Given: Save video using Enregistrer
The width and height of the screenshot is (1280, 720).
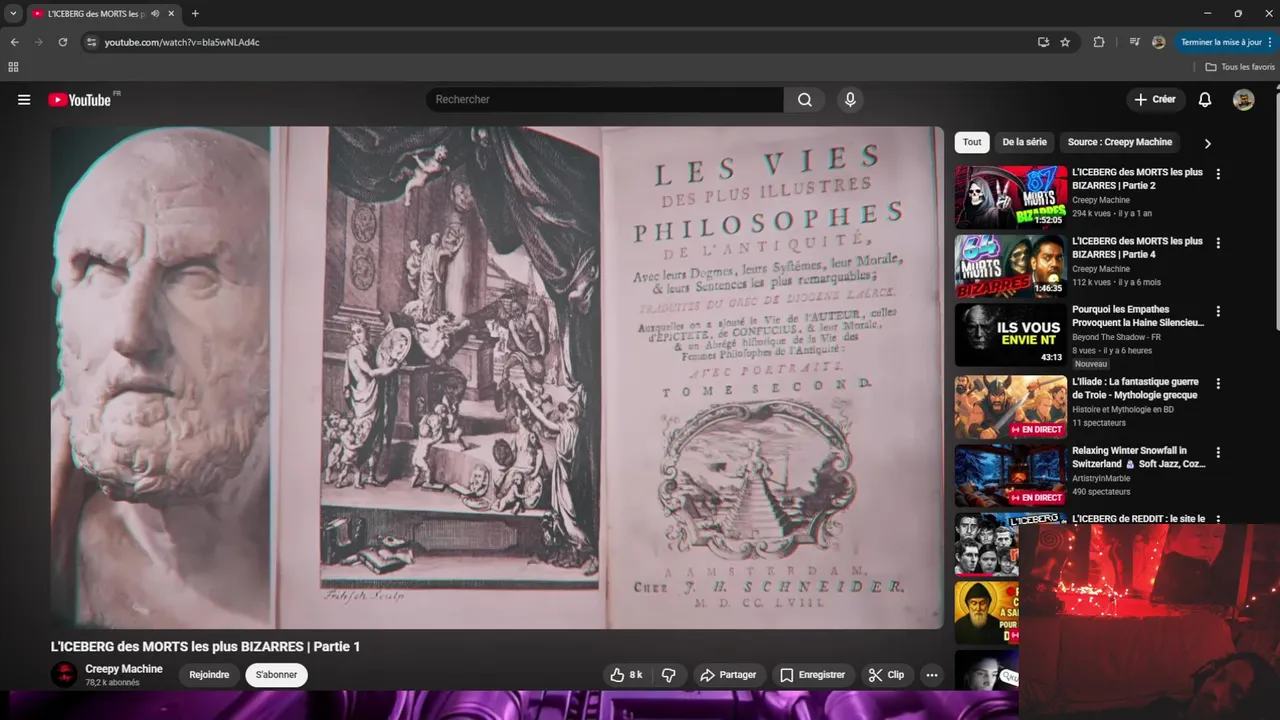Looking at the screenshot, I should tap(813, 675).
